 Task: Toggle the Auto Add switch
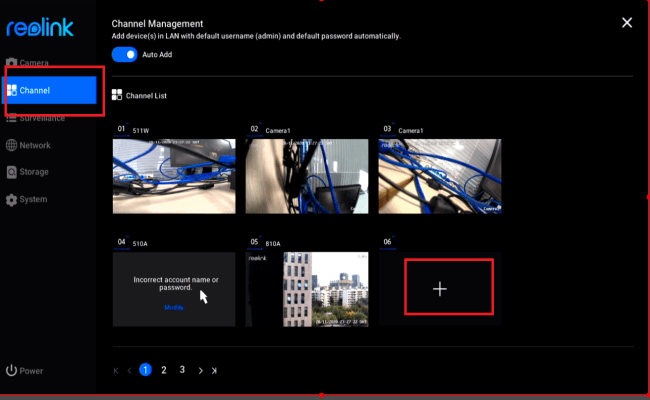(124, 55)
